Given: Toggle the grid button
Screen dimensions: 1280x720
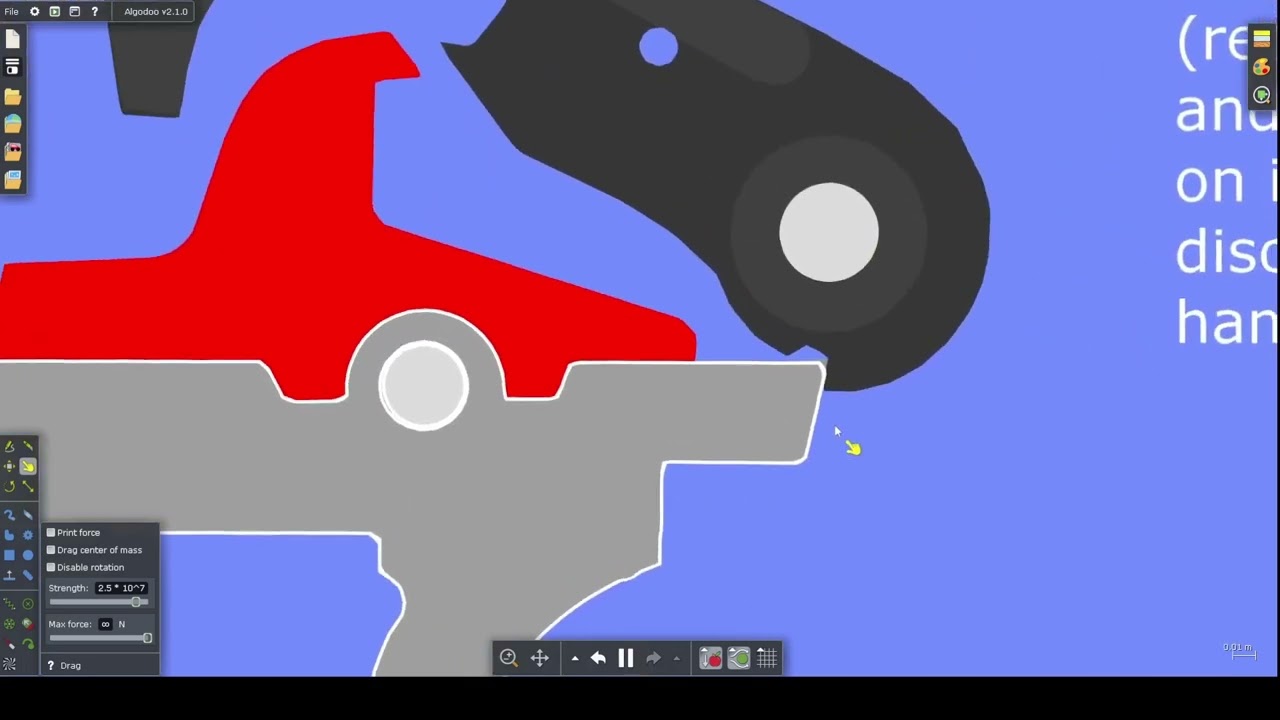Looking at the screenshot, I should (767, 658).
